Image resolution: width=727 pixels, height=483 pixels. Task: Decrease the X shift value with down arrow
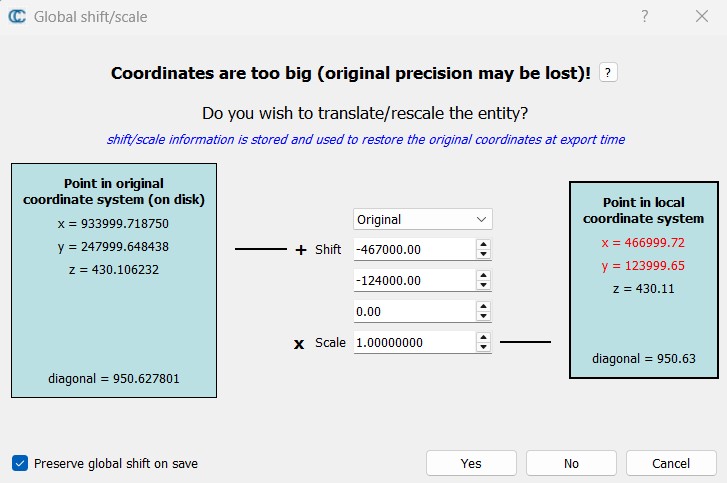[484, 254]
